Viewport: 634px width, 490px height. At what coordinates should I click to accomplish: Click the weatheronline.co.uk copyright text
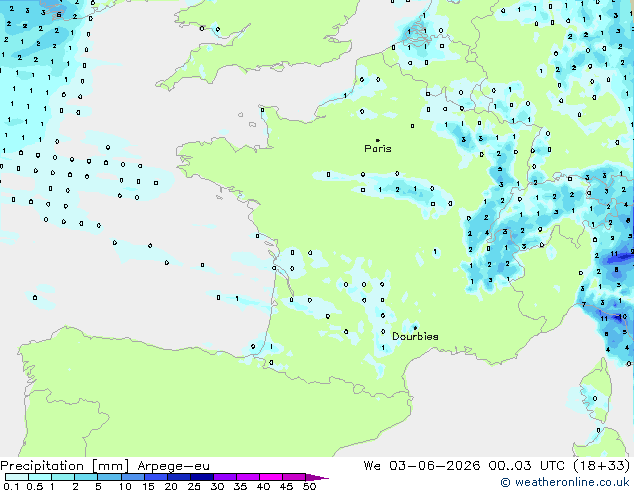565,482
